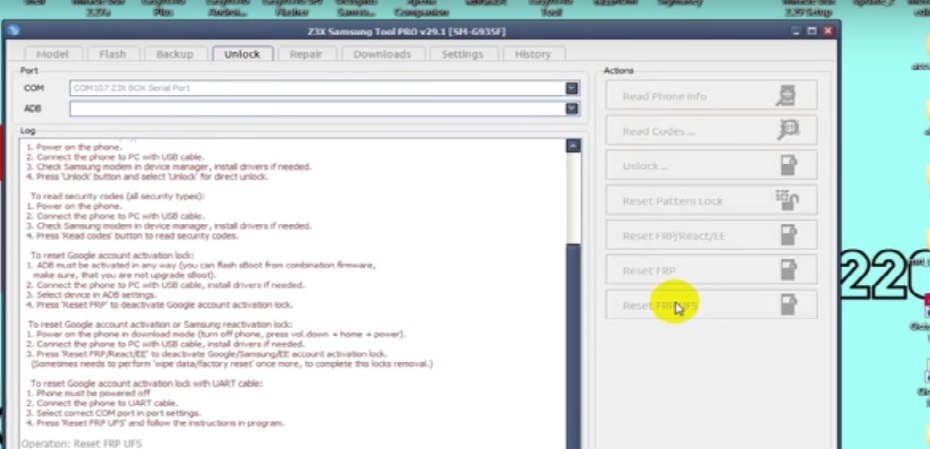930x449 pixels.
Task: Expand the COM port dropdown arrow
Action: click(571, 88)
